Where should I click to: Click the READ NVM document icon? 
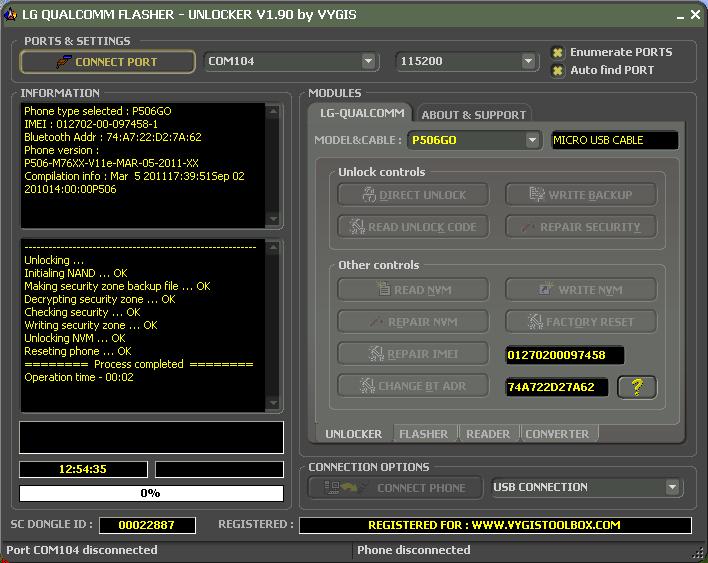pyautogui.click(x=383, y=288)
